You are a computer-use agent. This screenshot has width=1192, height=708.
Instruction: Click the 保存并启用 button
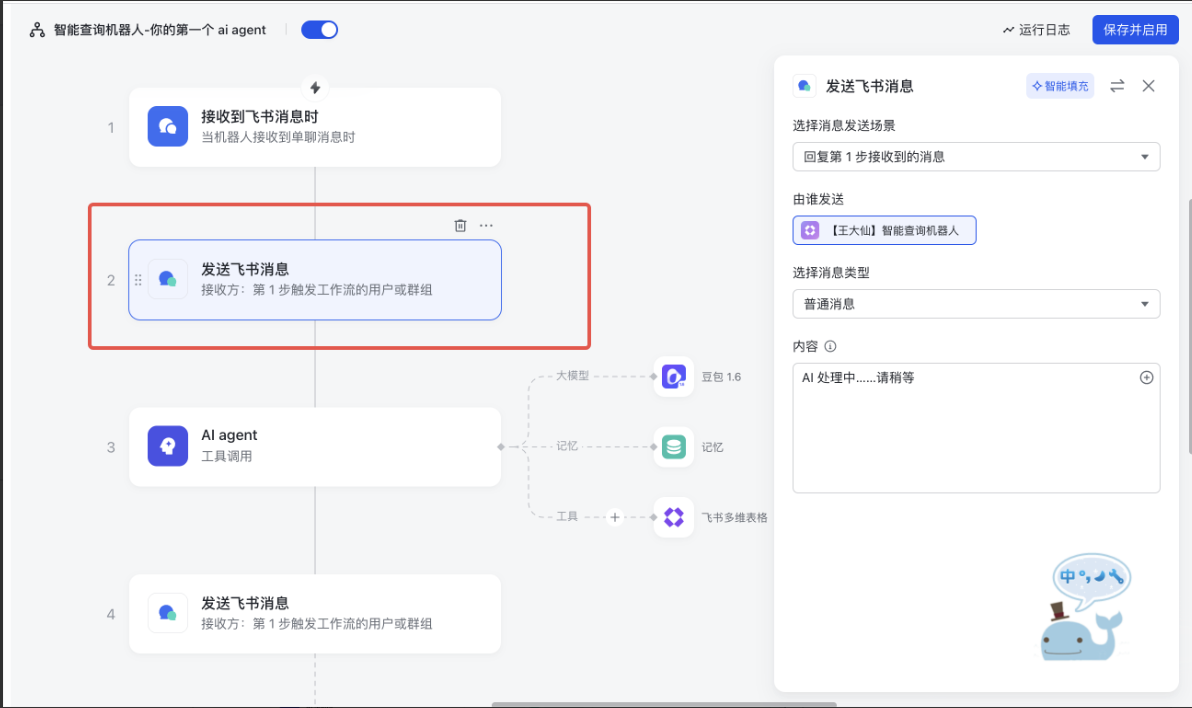coord(1135,30)
